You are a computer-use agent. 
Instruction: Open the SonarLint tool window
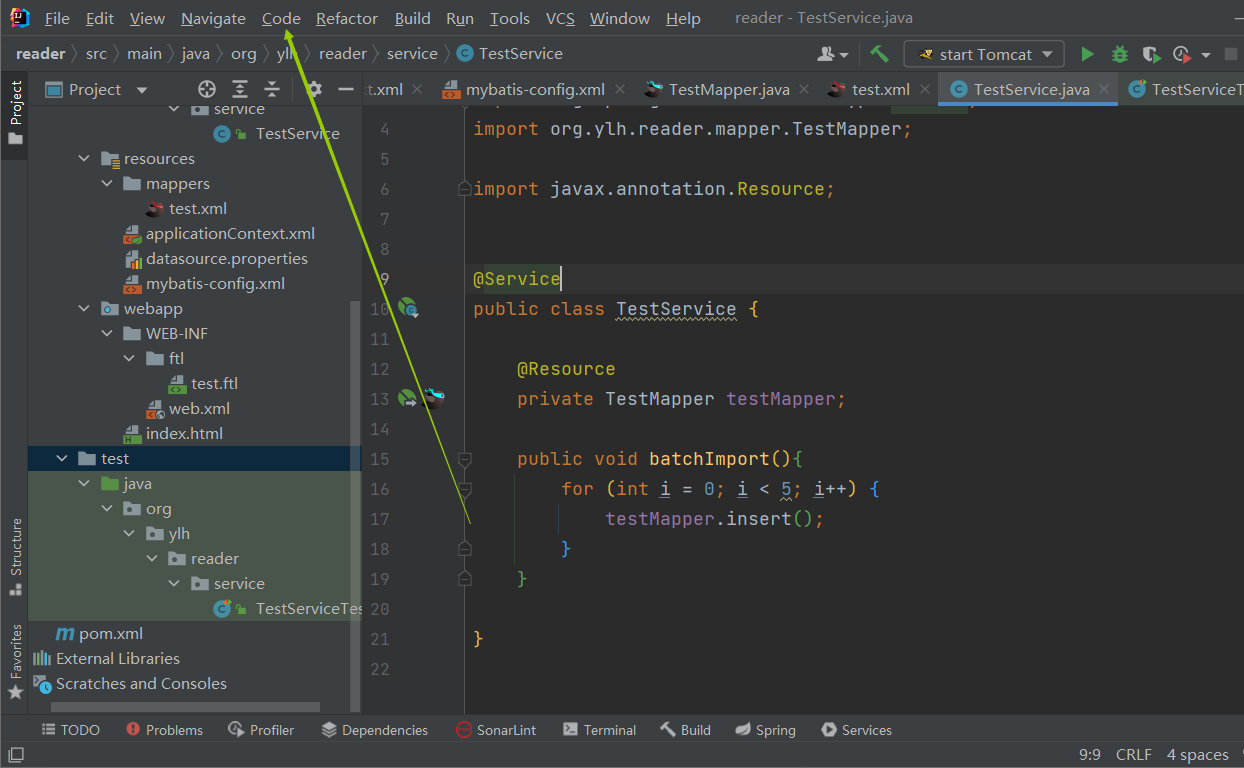[x=496, y=730]
